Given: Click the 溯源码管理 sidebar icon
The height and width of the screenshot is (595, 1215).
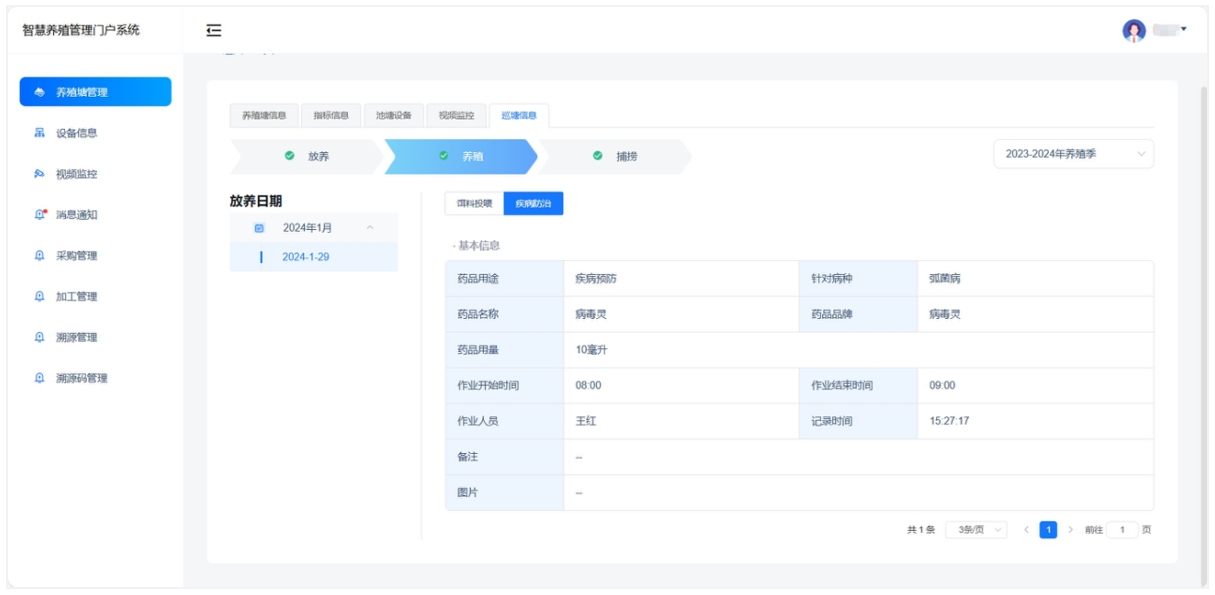Looking at the screenshot, I should 39,379.
